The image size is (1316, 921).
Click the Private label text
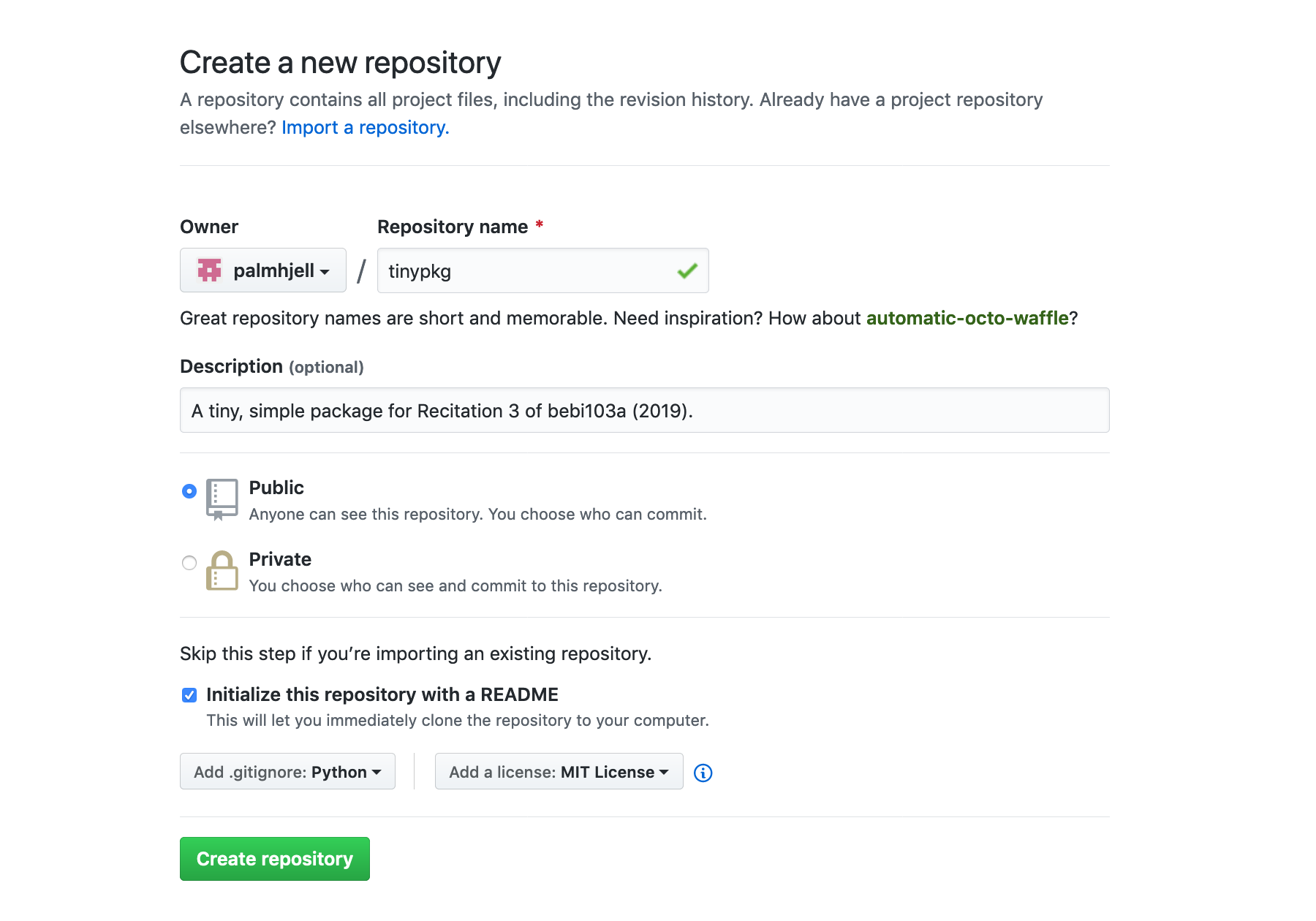280,559
